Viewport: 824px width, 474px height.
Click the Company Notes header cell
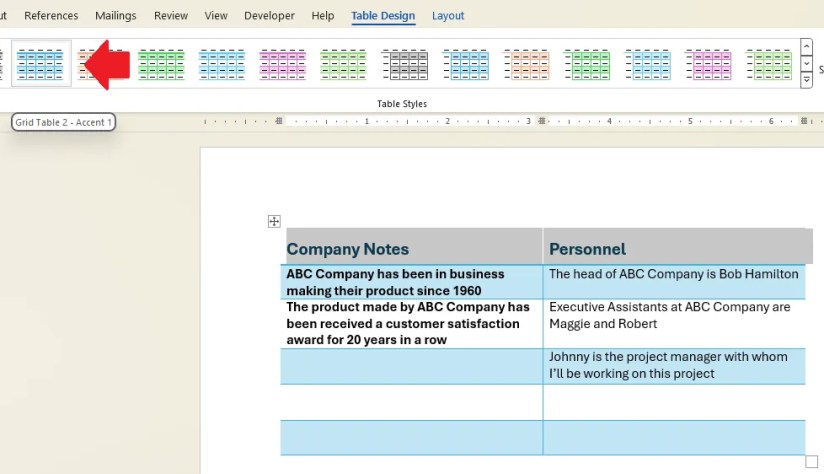[x=411, y=246]
